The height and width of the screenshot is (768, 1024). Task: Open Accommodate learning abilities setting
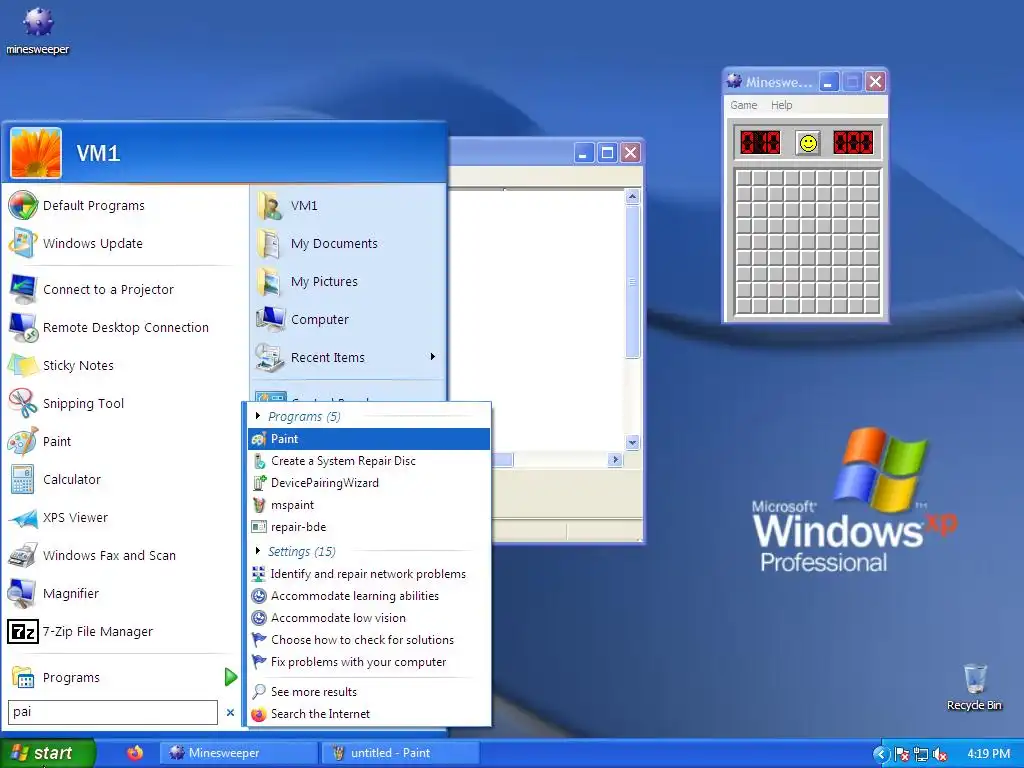(369, 596)
